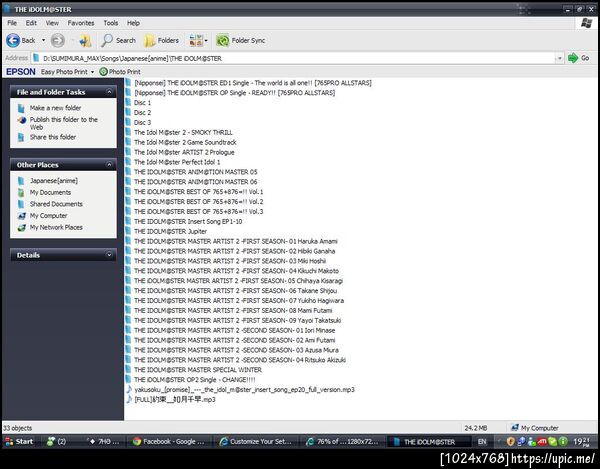Open My Network Places link
This screenshot has width=600, height=469.
pos(56,227)
